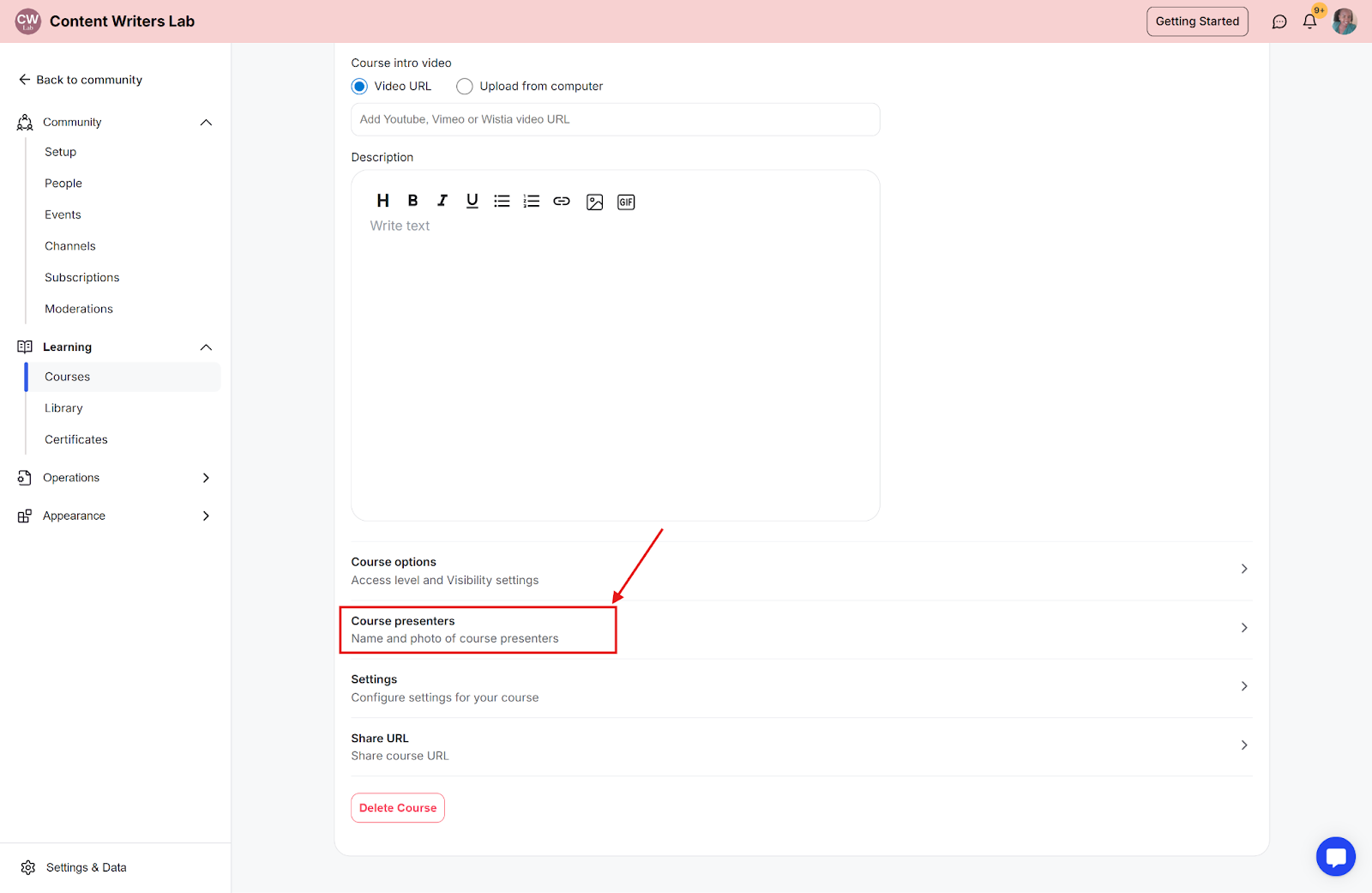Open Certificates in Learning menu
The width and height of the screenshot is (1372, 893).
(x=76, y=440)
